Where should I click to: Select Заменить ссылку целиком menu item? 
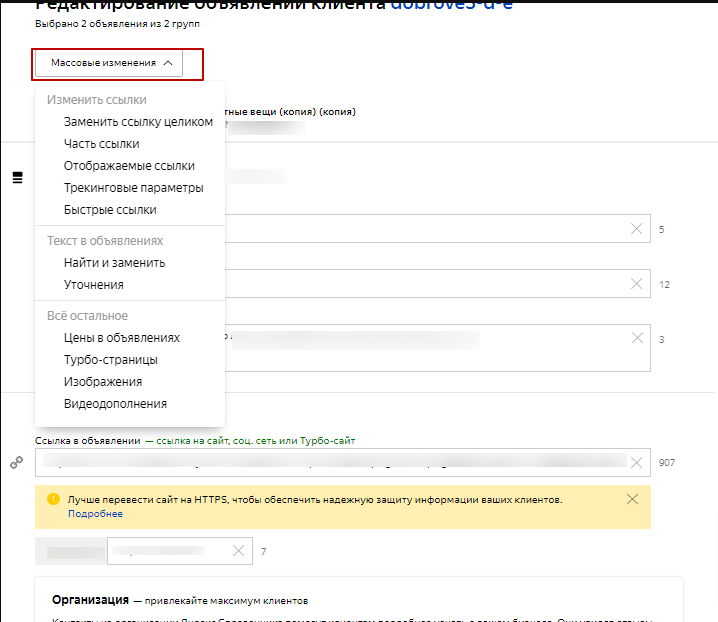[x=138, y=122]
